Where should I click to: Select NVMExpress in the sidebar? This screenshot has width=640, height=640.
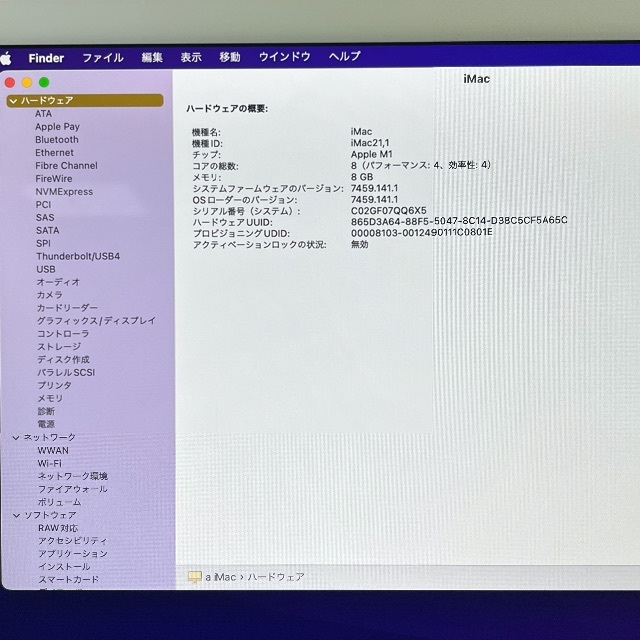[x=64, y=192]
